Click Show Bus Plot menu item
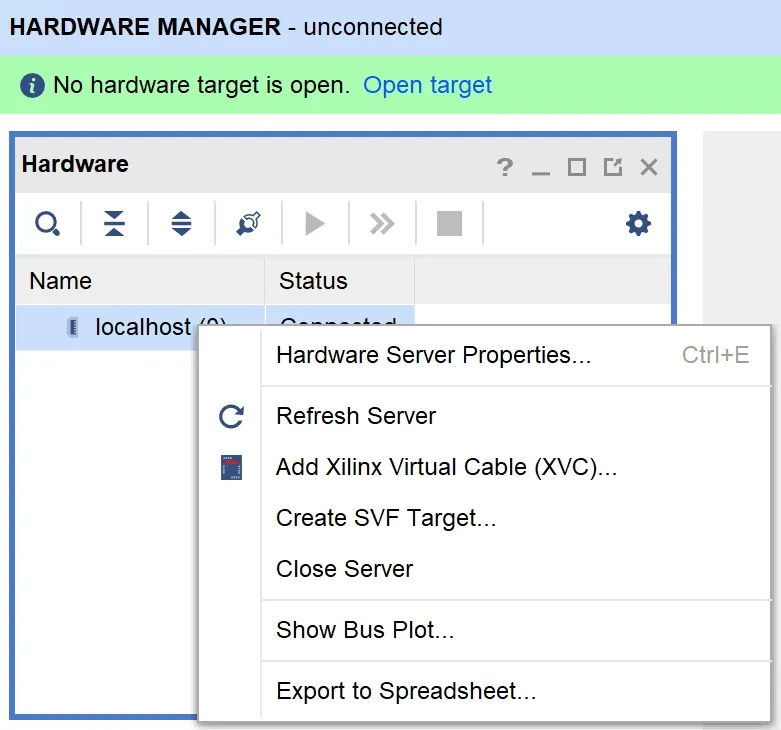The height and width of the screenshot is (730, 781). click(x=365, y=630)
